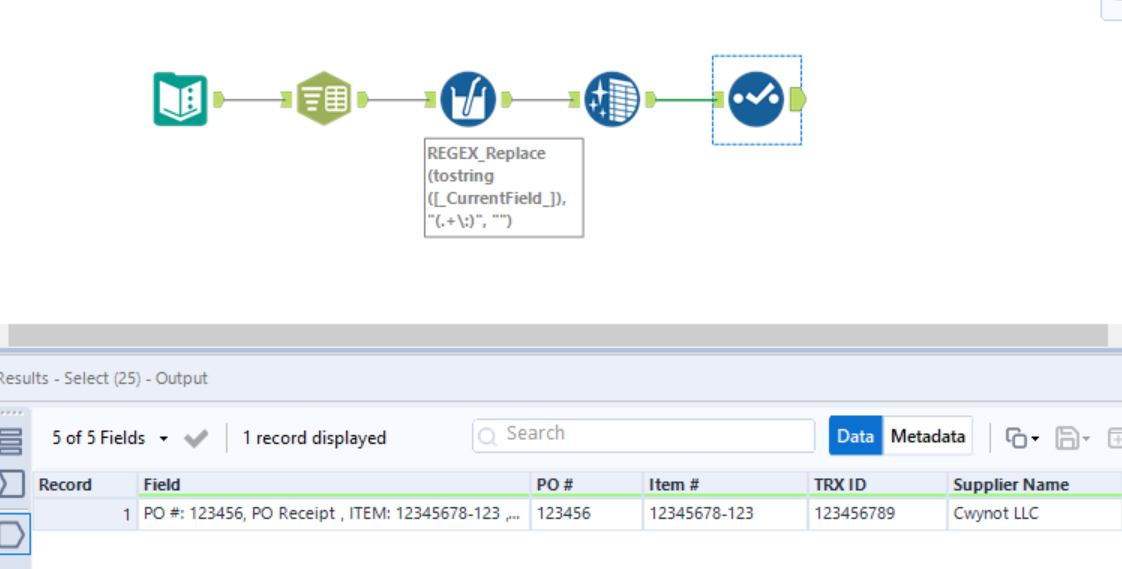Image resolution: width=1122 pixels, height=569 pixels.
Task: Select the Select tool with checkmark icon
Action: coord(755,99)
